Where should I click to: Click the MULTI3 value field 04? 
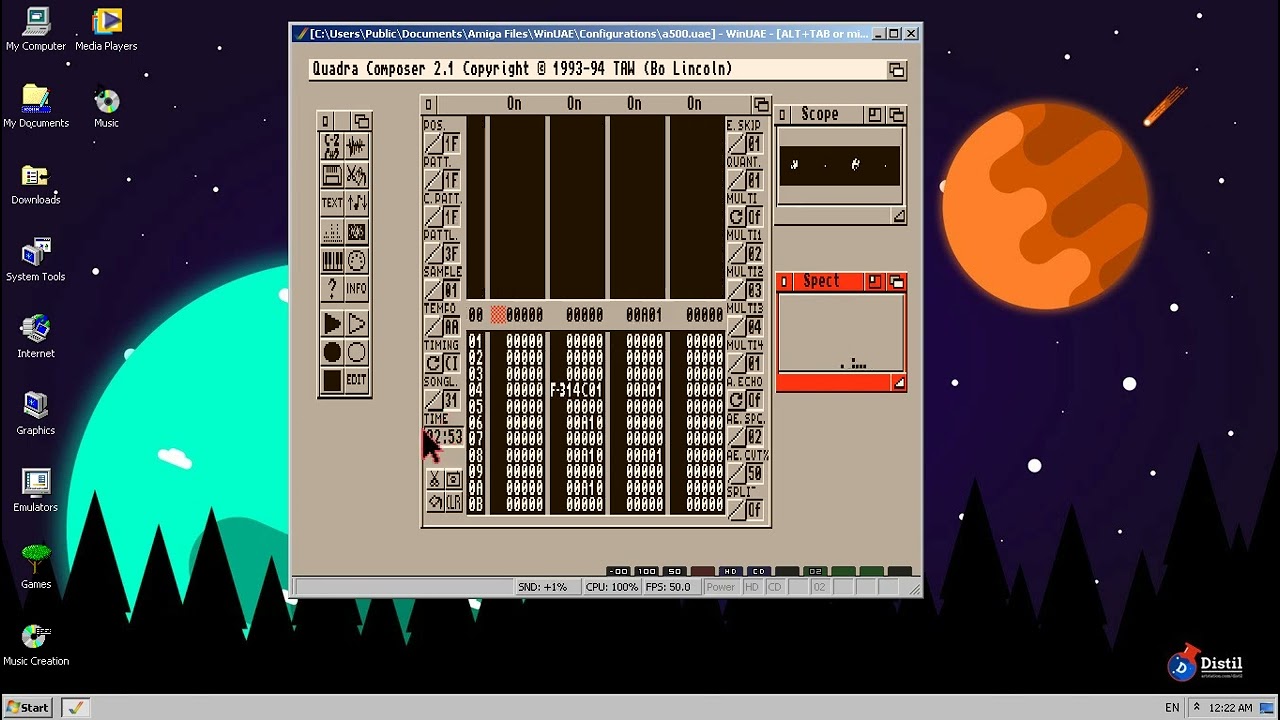pyautogui.click(x=754, y=327)
